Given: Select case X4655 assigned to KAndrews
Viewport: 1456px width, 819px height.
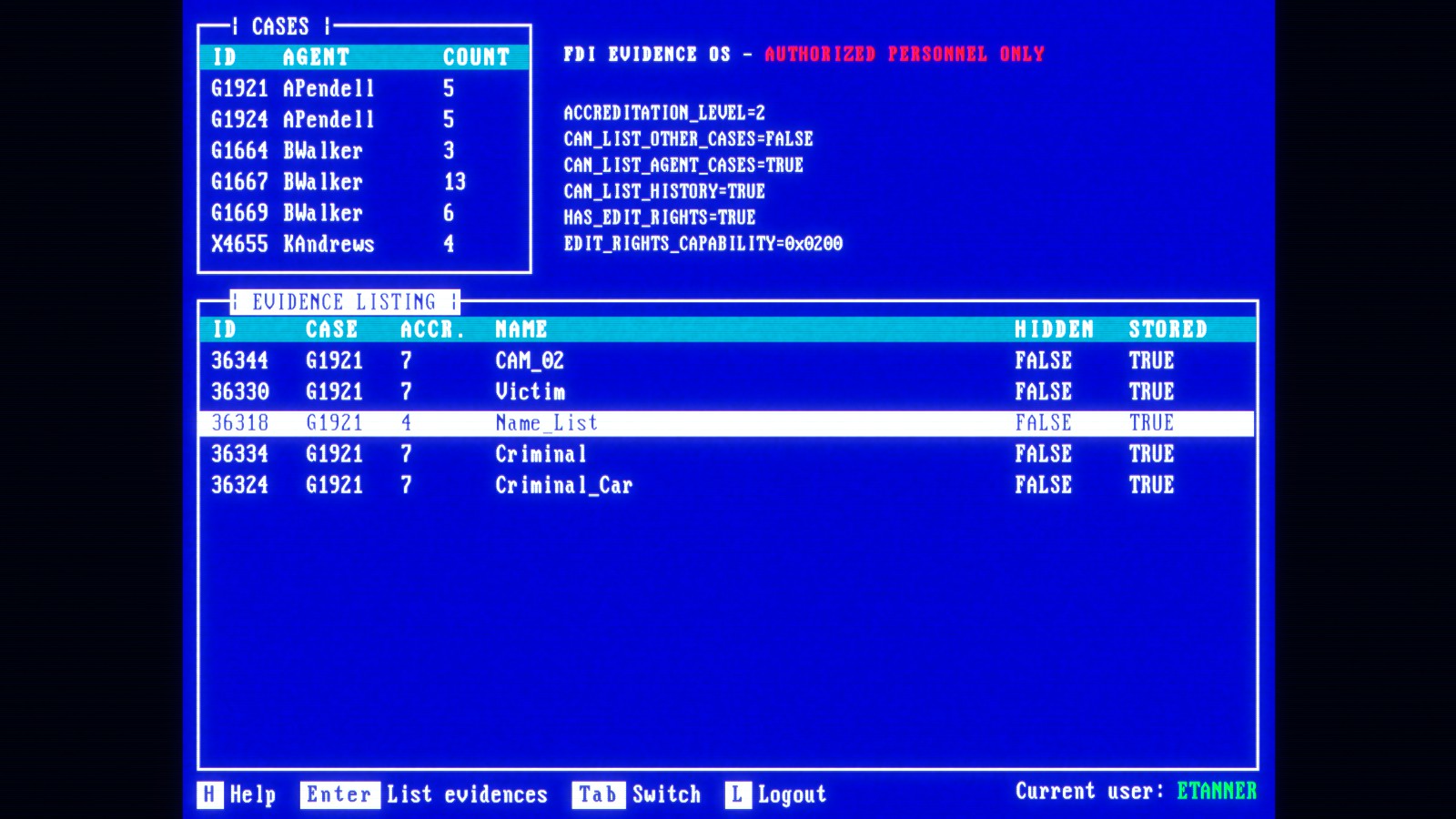Looking at the screenshot, I should 238,244.
